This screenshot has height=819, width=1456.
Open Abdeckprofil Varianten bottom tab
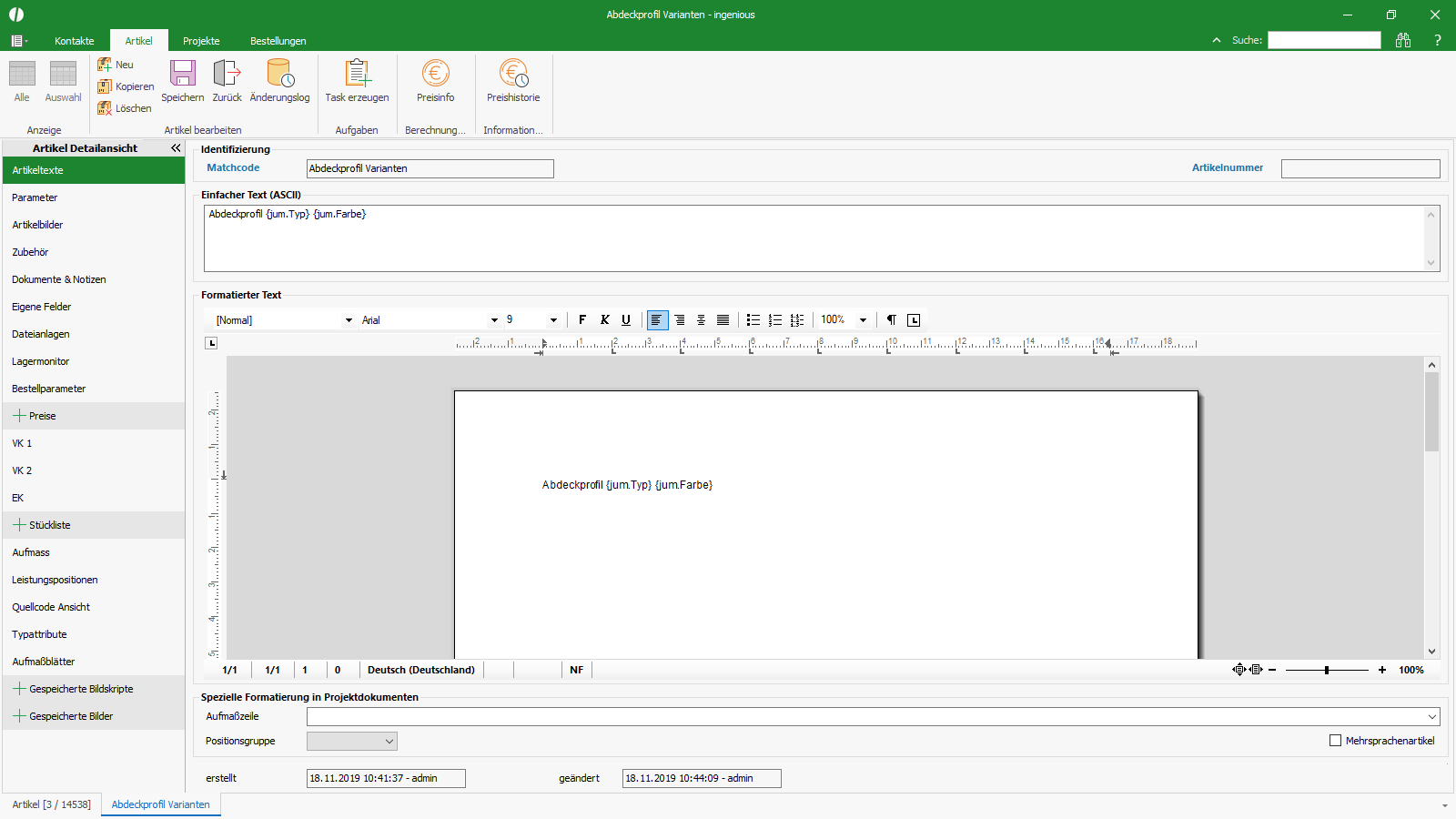[x=161, y=804]
